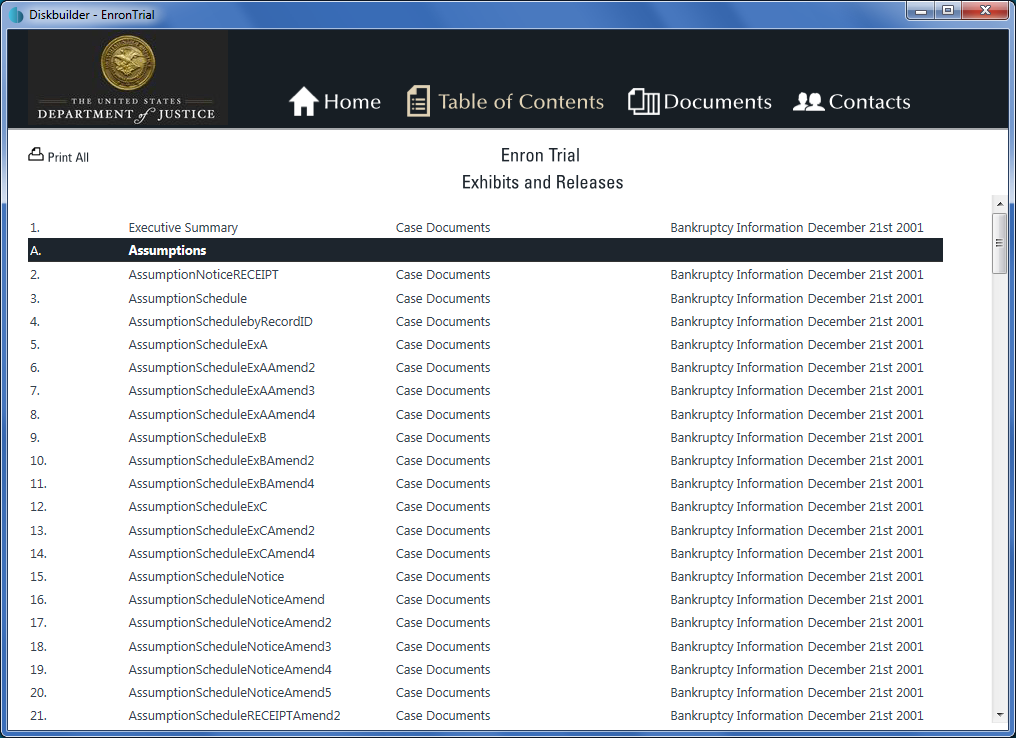Open AssumptionScheduleExCAmend4 document
Viewport: 1016px width, 738px height.
222,554
